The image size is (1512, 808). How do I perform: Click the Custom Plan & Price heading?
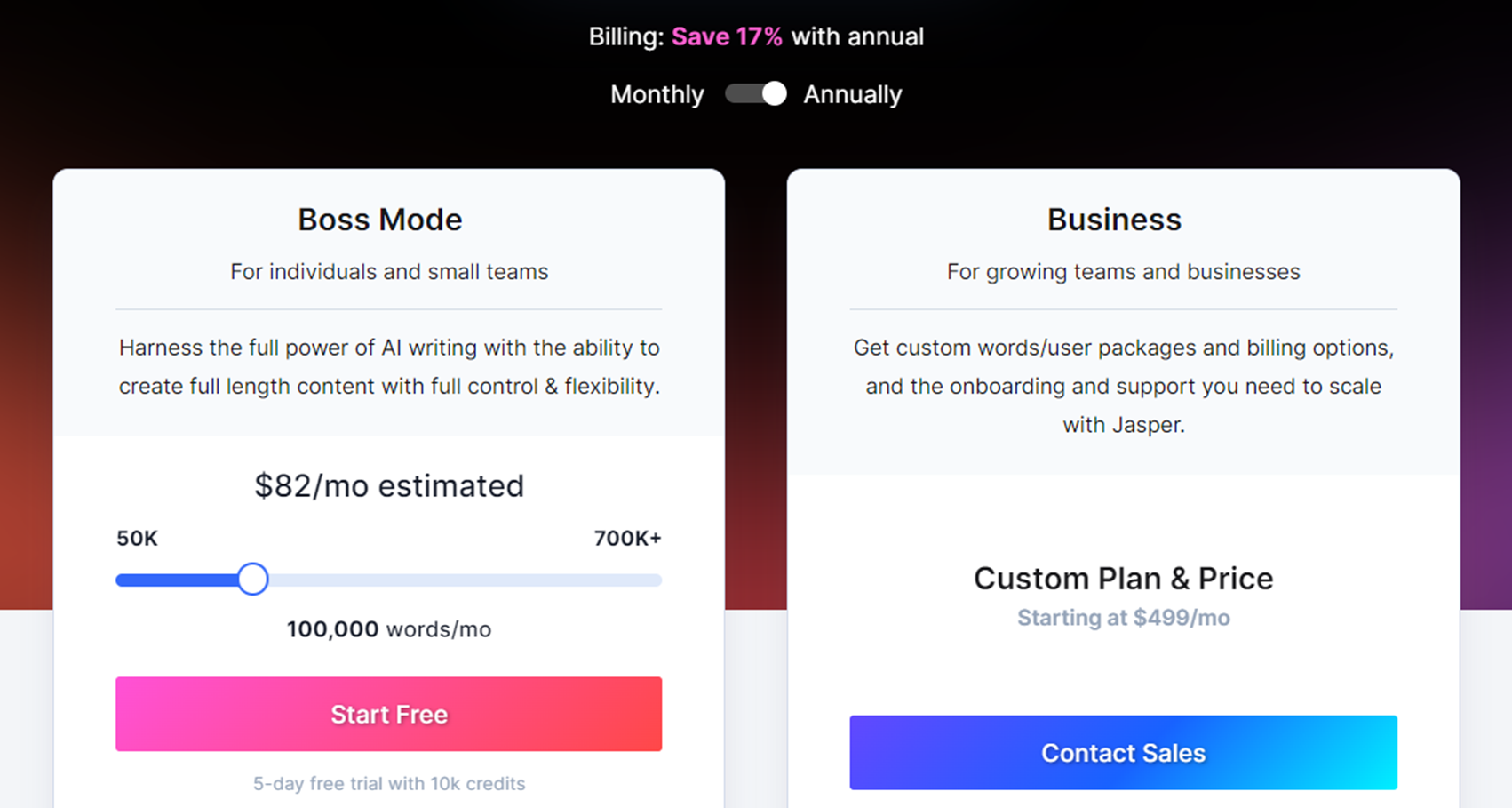(x=1123, y=579)
